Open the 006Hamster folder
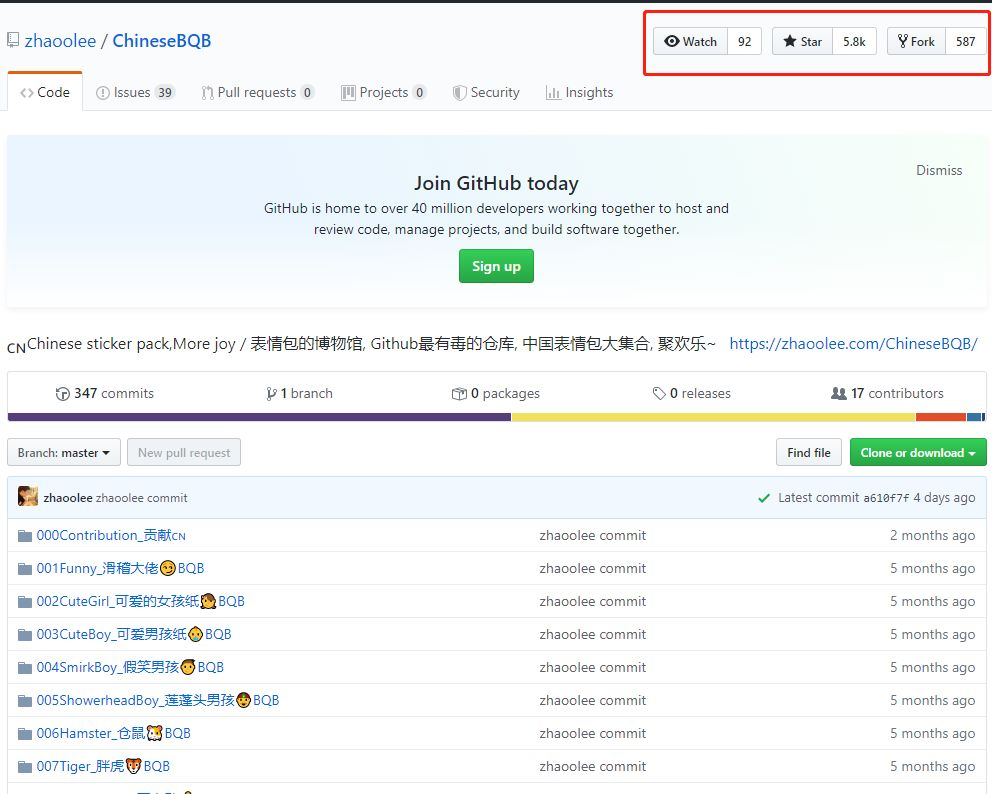992x794 pixels. pos(114,733)
